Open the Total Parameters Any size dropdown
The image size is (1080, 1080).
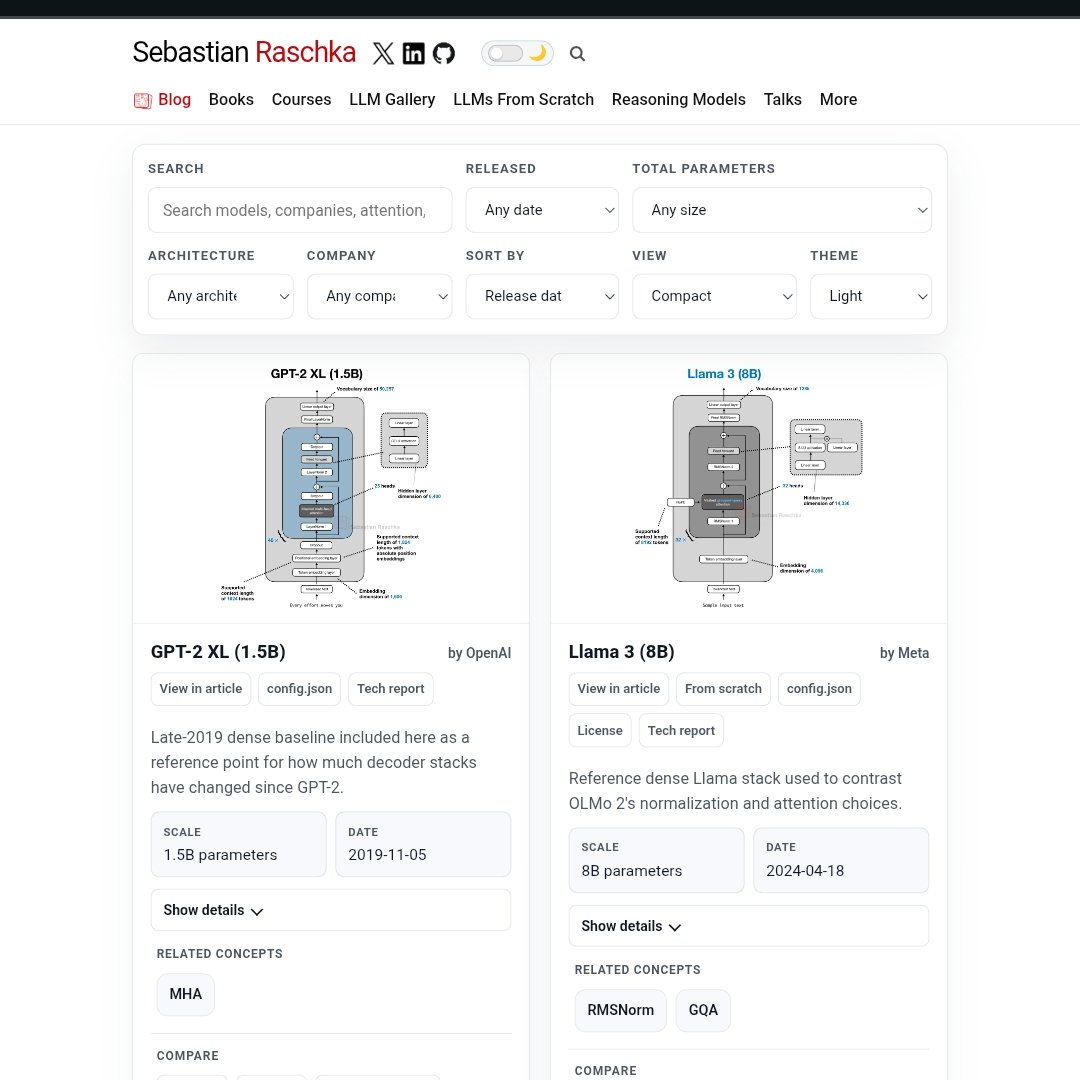pyautogui.click(x=782, y=210)
